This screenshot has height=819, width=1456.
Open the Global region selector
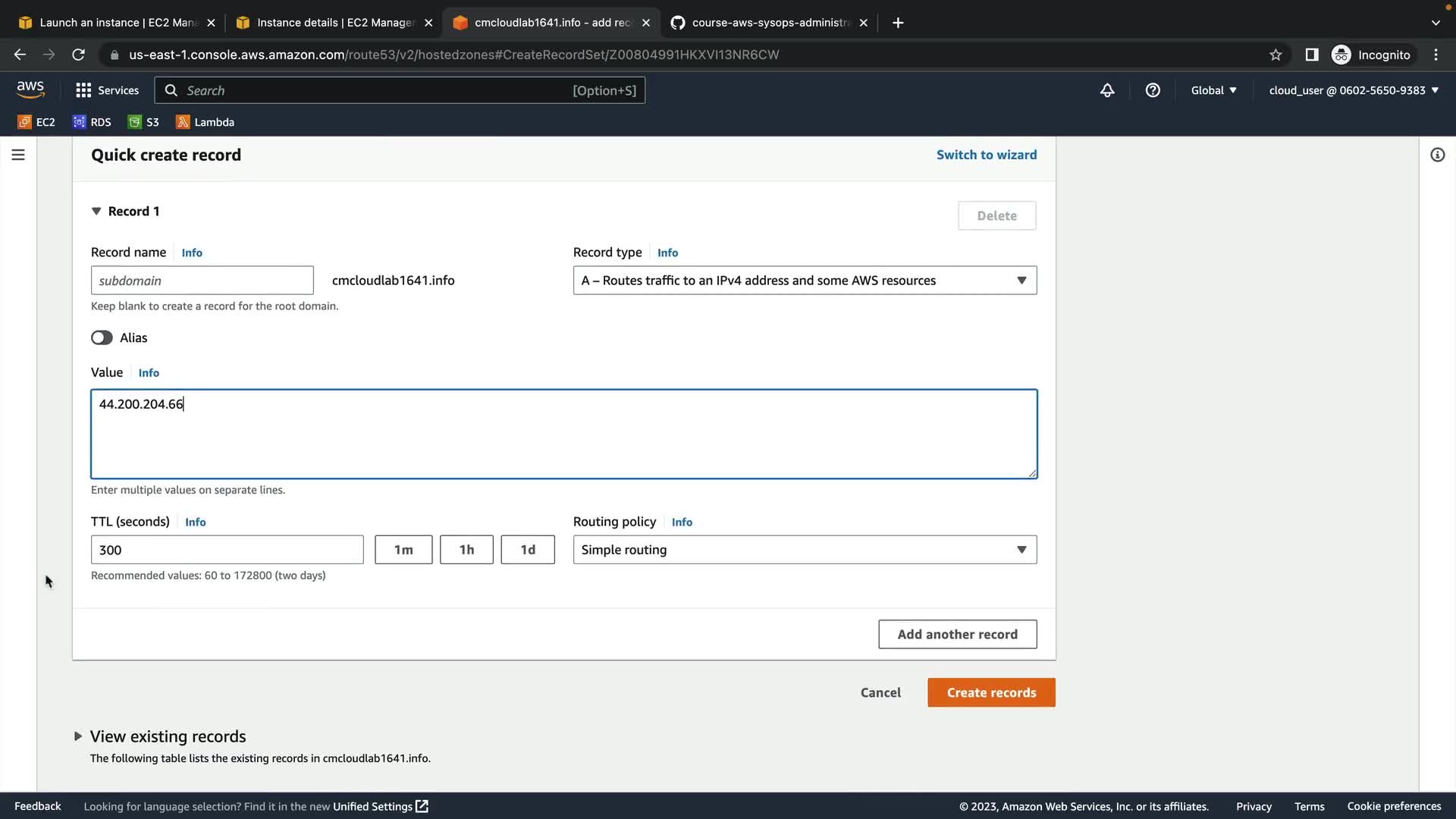tap(1213, 90)
